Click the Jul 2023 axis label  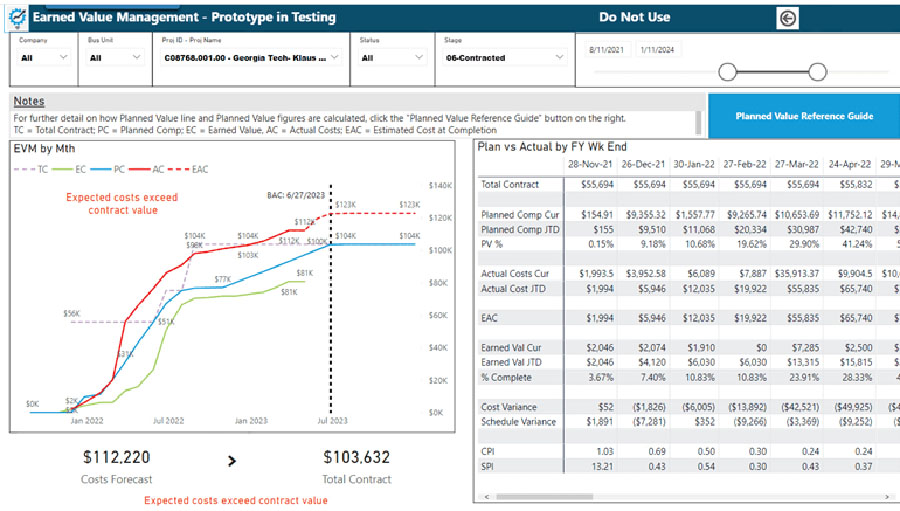(x=332, y=420)
